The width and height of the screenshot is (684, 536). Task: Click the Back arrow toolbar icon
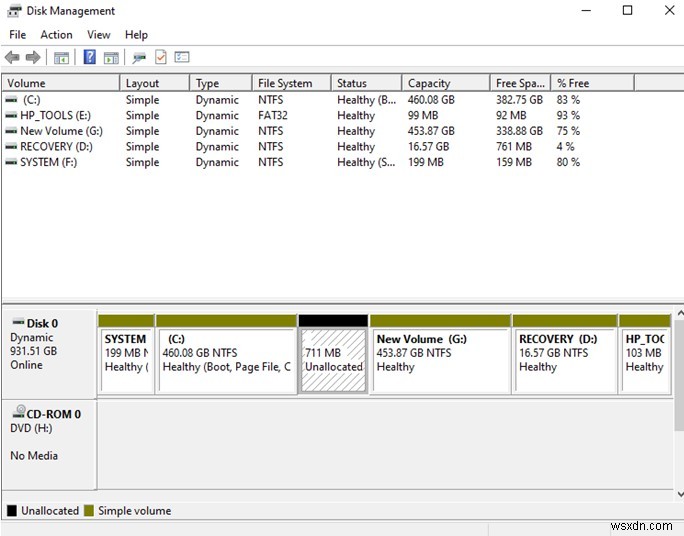[x=12, y=58]
